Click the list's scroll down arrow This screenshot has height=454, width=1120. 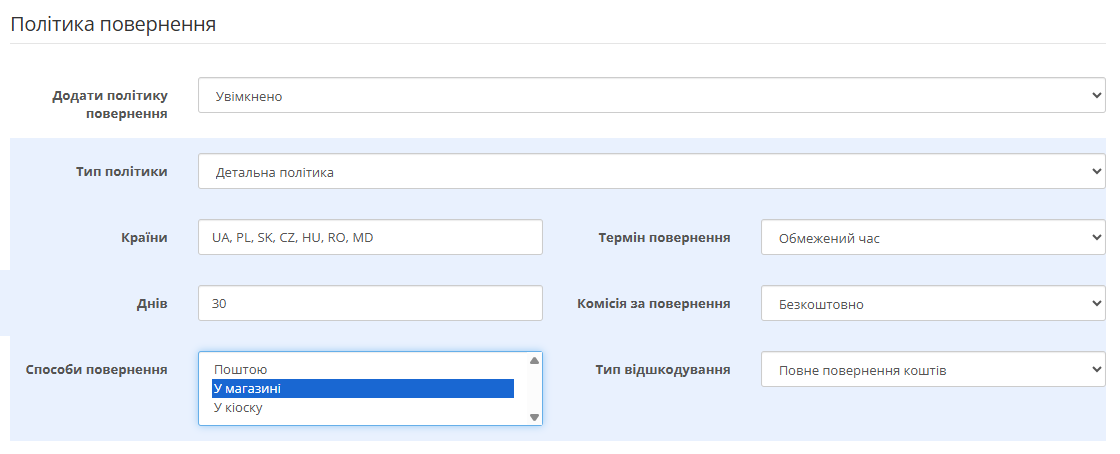click(534, 417)
